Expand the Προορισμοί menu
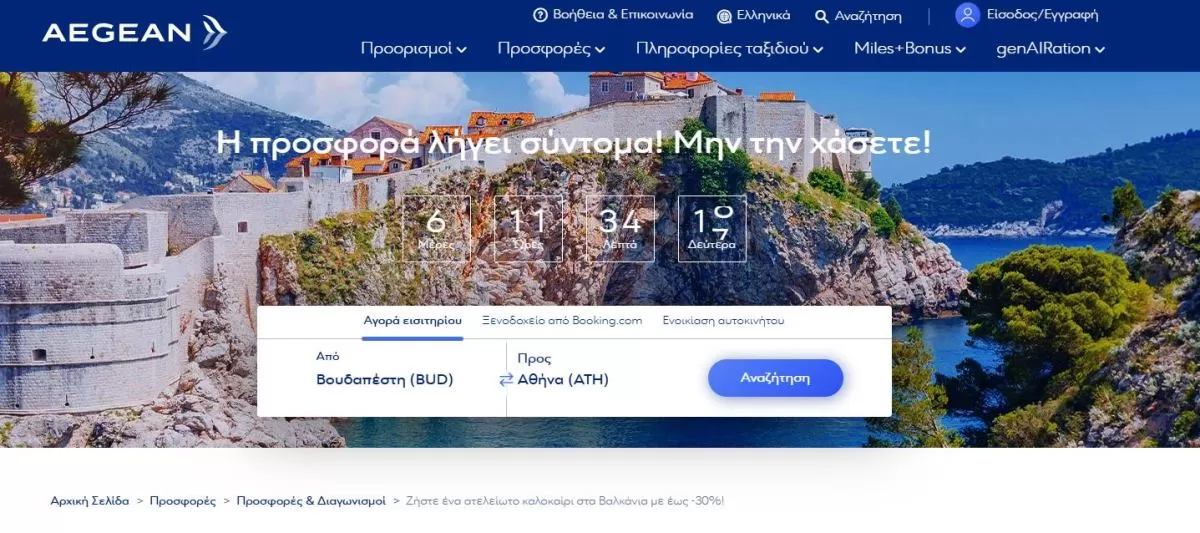Image resolution: width=1200 pixels, height=533 pixels. click(413, 48)
